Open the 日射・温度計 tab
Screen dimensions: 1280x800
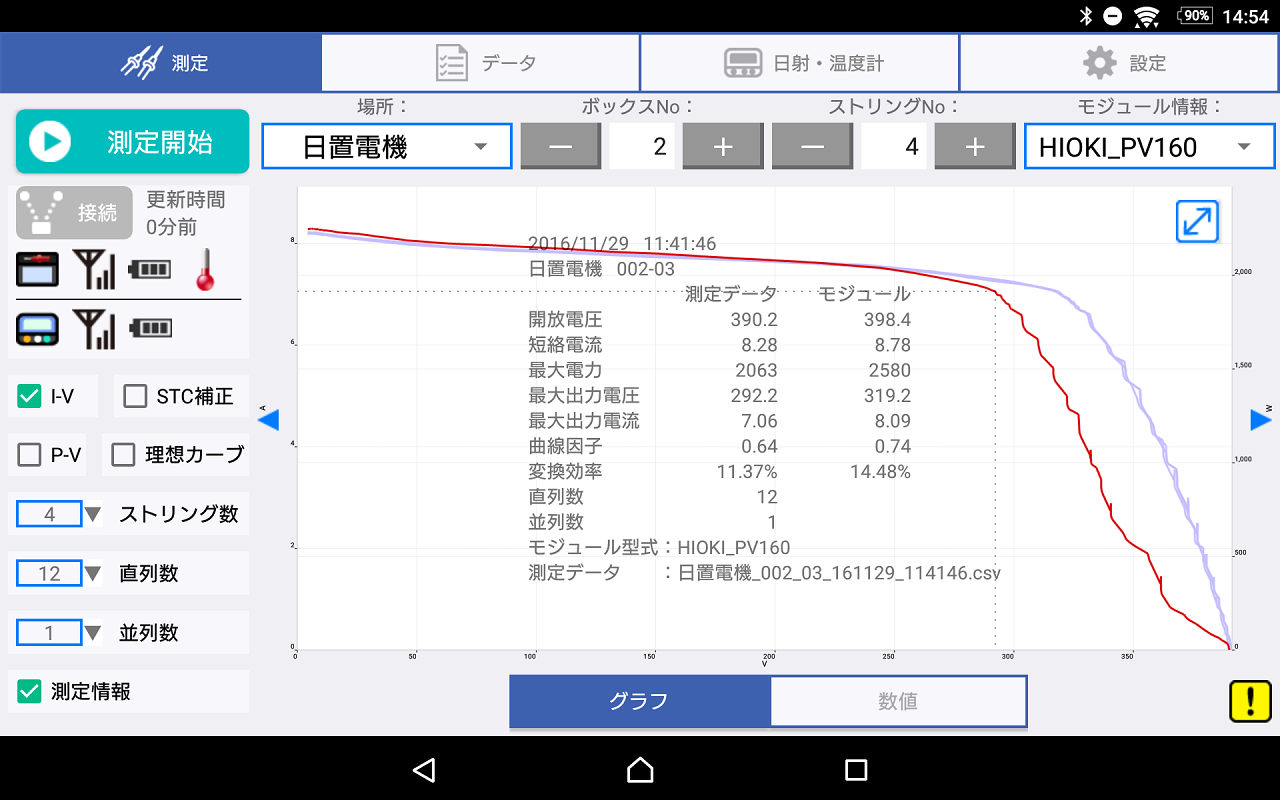pyautogui.click(x=800, y=63)
